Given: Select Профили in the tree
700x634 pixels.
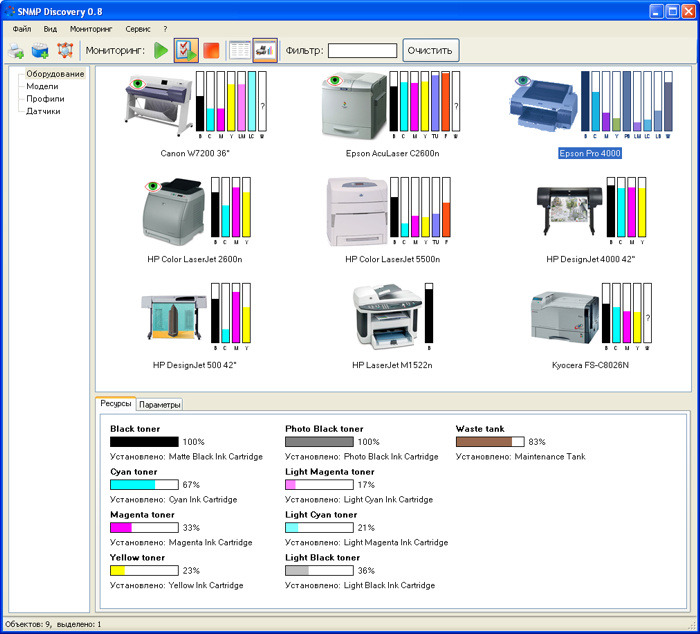Looking at the screenshot, I should 45,99.
